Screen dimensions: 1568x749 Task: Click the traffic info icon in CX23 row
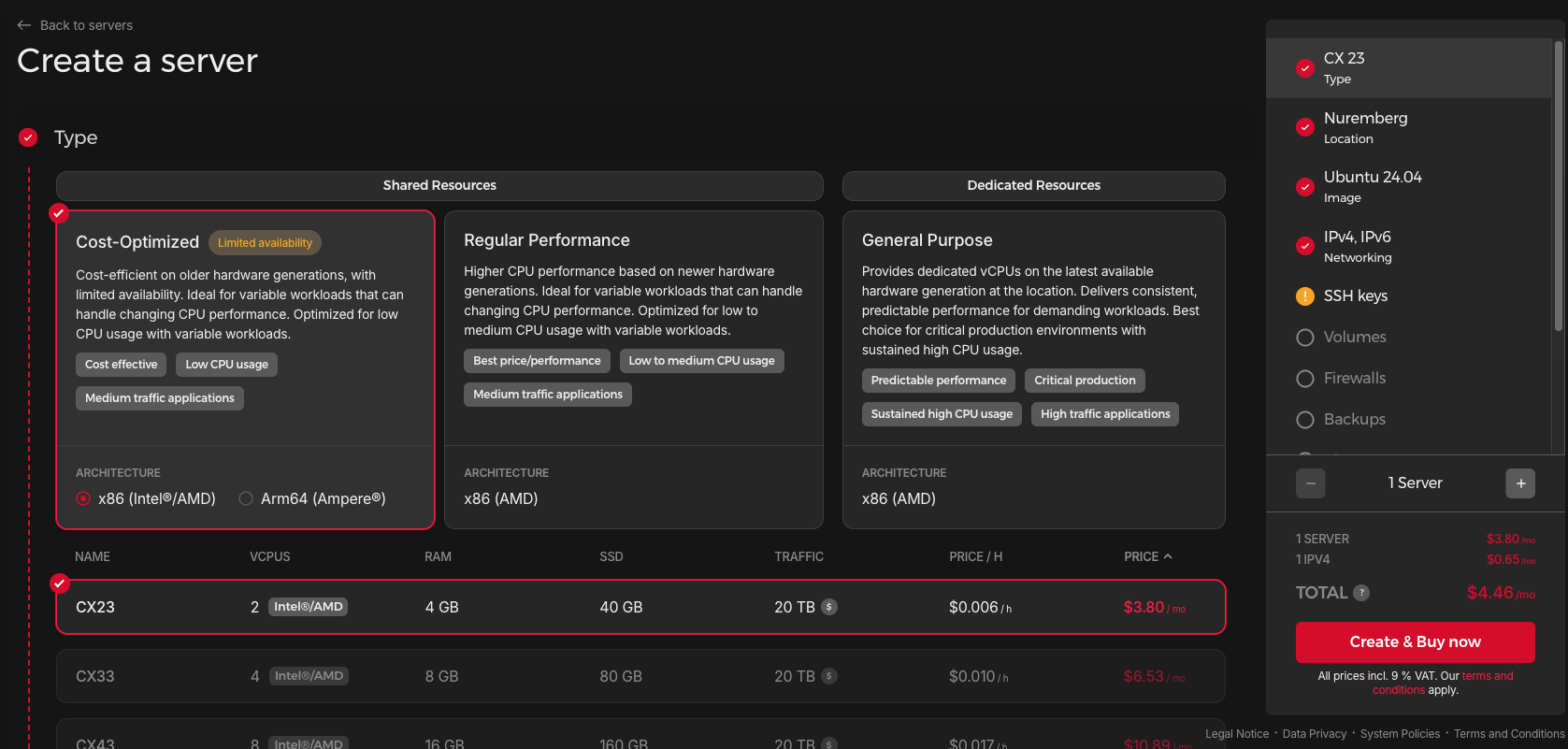click(829, 607)
